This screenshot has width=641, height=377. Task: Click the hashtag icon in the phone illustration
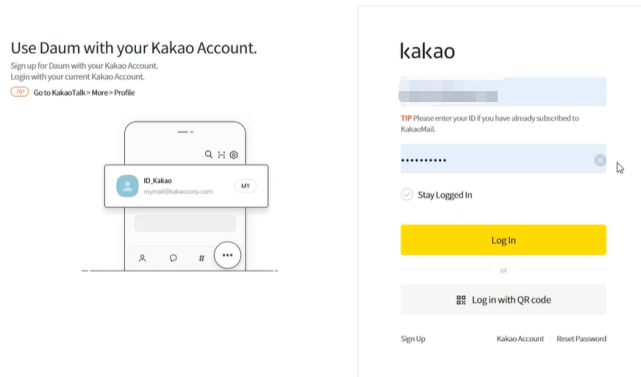[202, 258]
